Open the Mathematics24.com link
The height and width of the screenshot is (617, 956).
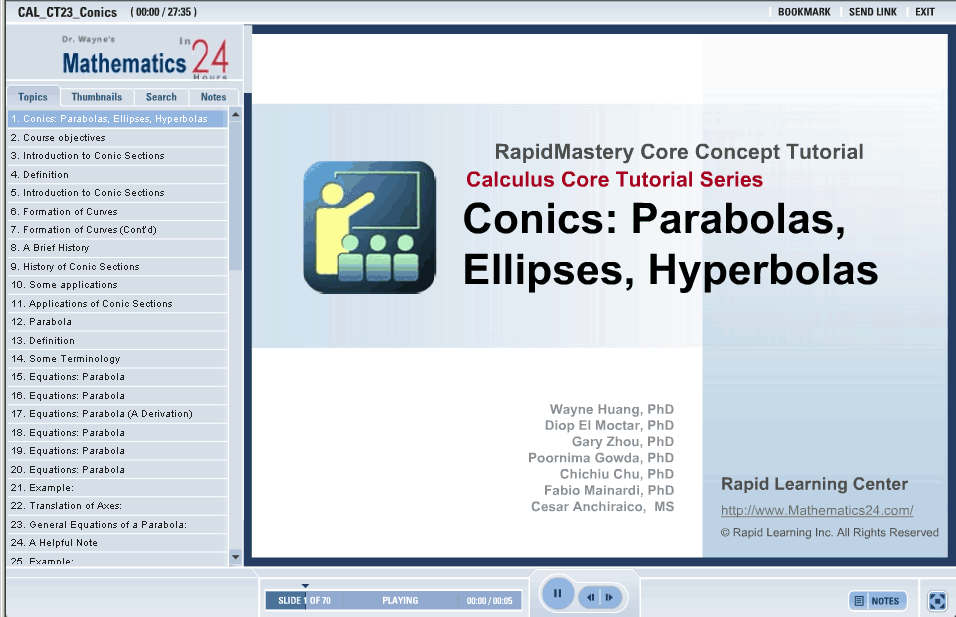[817, 510]
